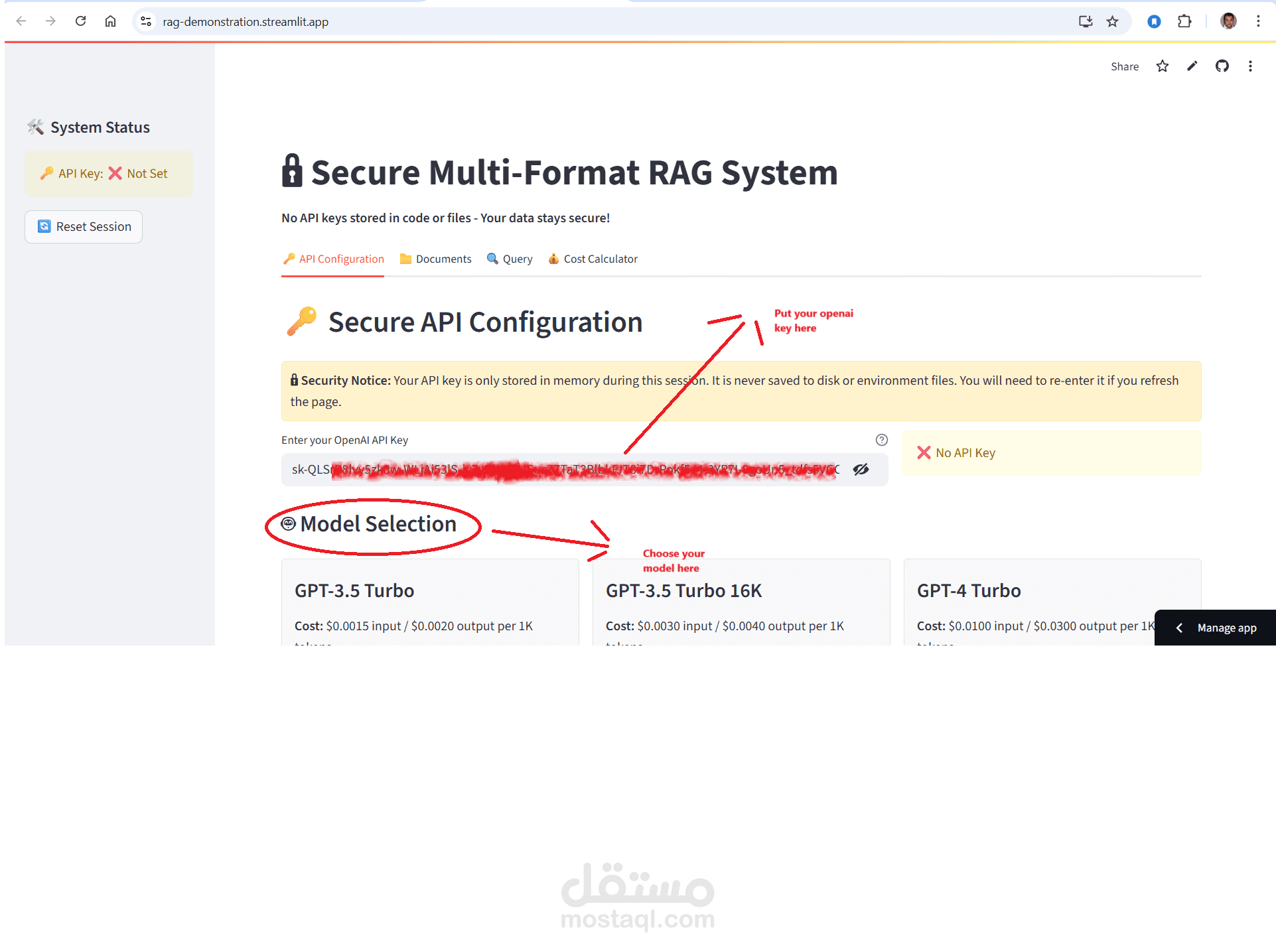Open browser home page icon
Image resolution: width=1276 pixels, height=952 pixels.
110,21
